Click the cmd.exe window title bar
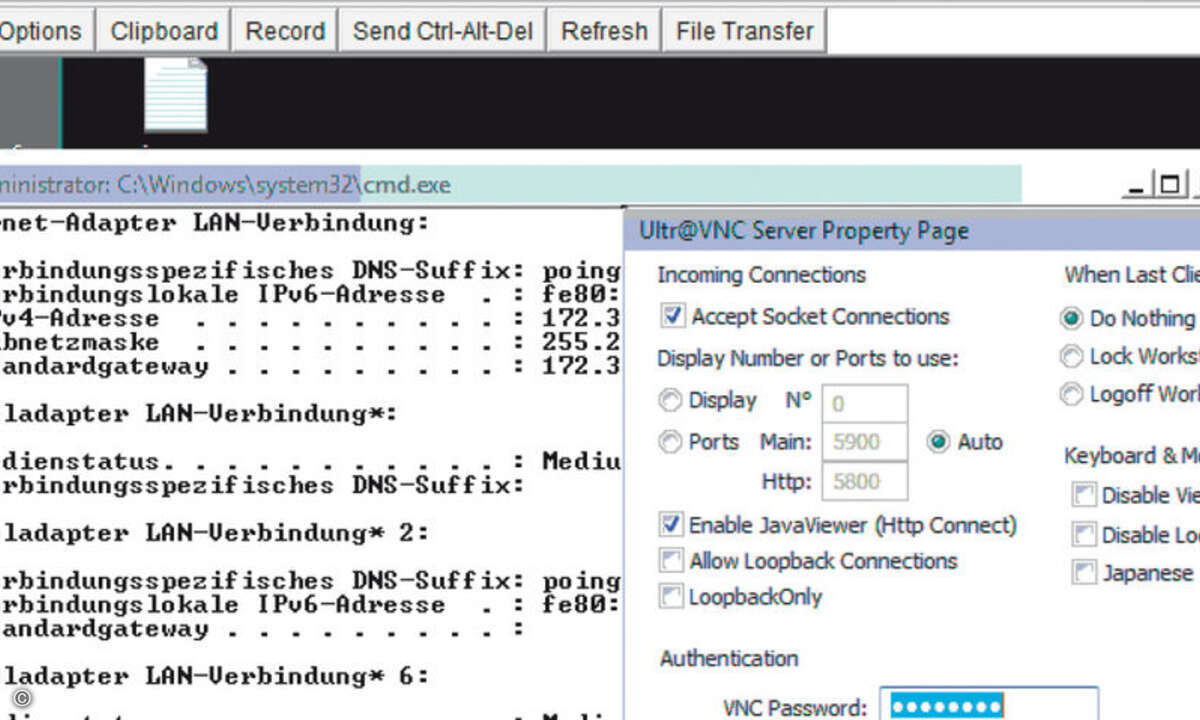This screenshot has height=720, width=1200. (510, 185)
